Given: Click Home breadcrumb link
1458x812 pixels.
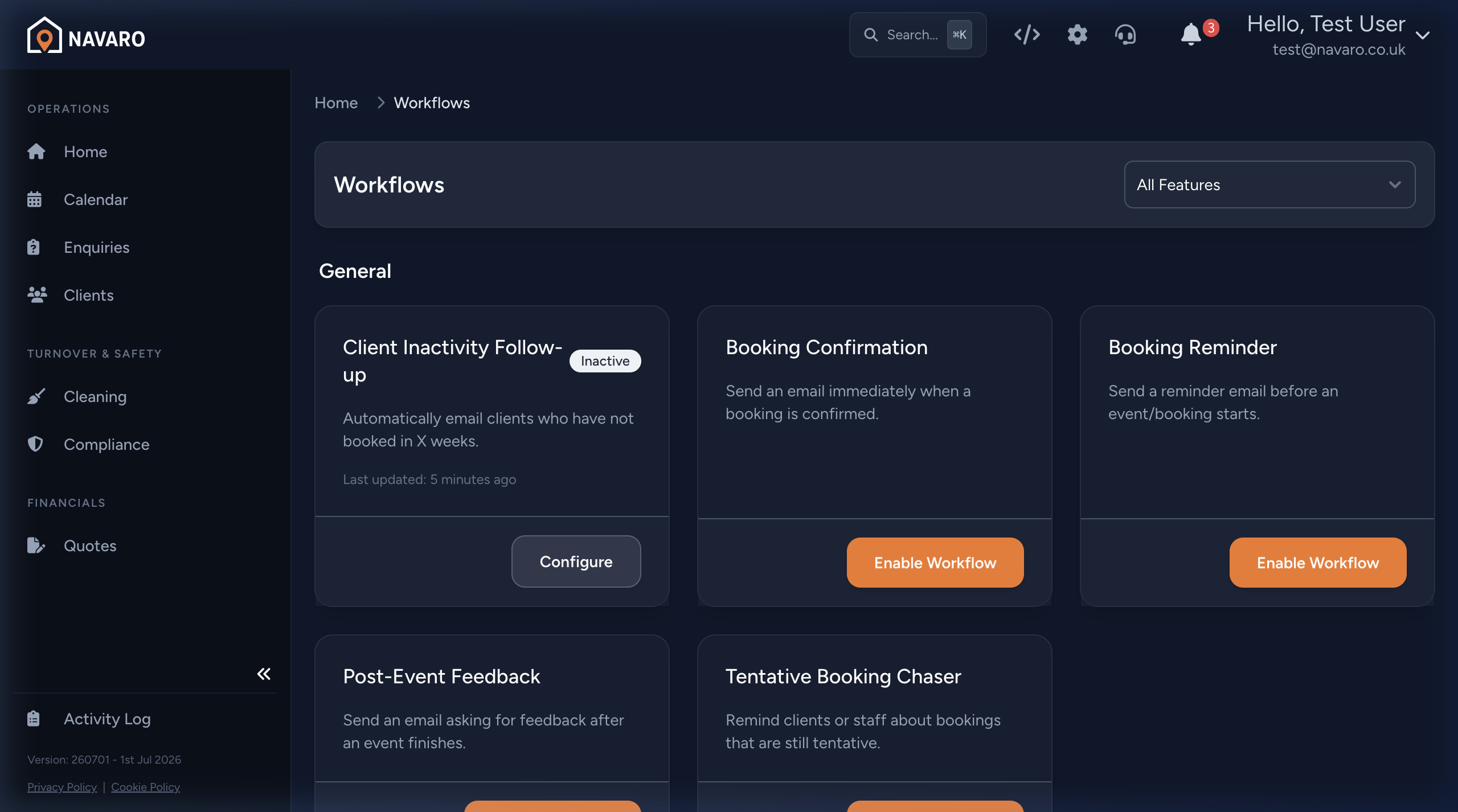Looking at the screenshot, I should coord(336,102).
